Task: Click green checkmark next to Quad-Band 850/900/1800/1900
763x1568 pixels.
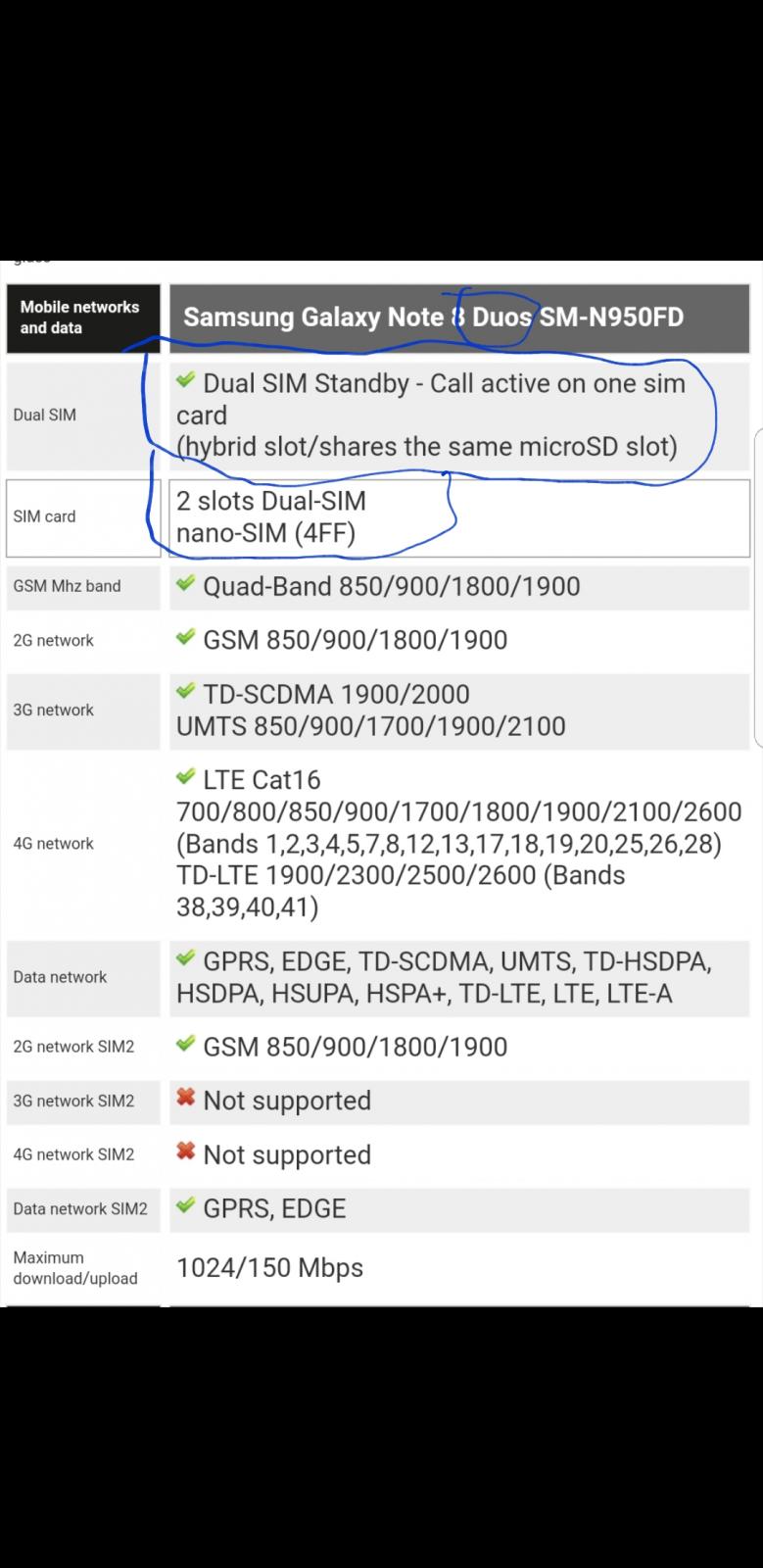Action: click(186, 583)
